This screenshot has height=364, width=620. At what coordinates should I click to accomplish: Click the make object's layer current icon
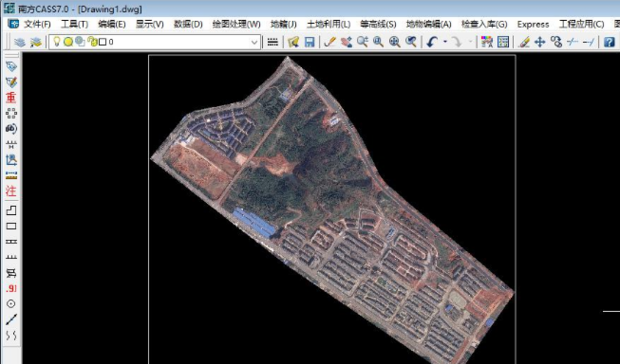point(36,42)
